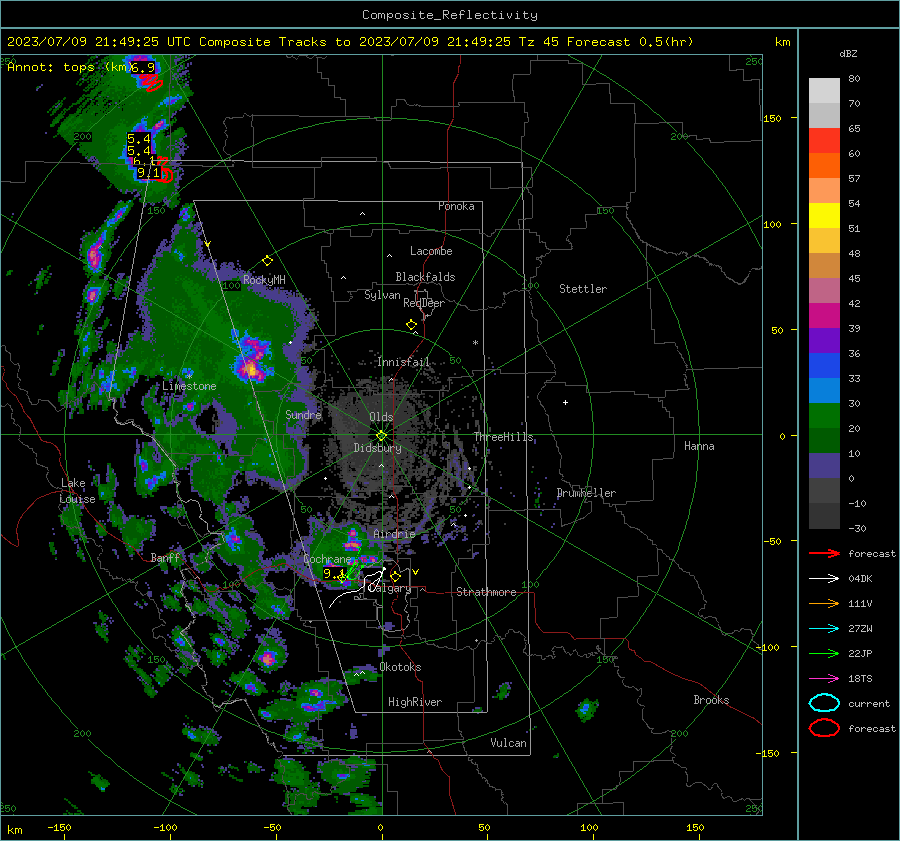Click the 'Vulcan' city label
The width and height of the screenshot is (900, 841).
tap(509, 743)
